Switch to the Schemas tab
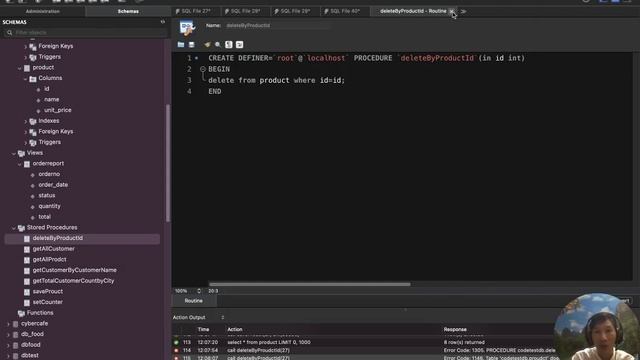 (128, 11)
